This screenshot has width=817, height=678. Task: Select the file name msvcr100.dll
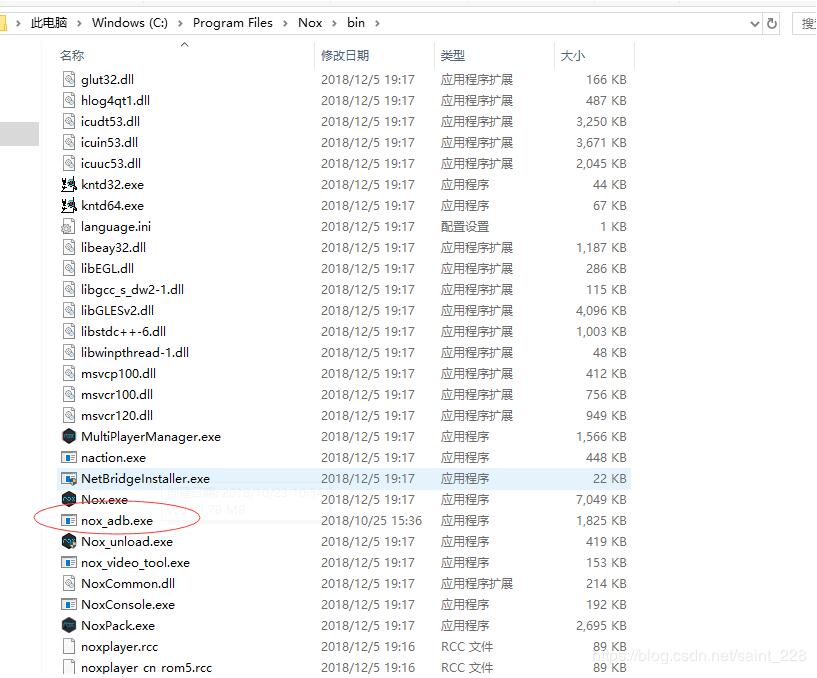click(117, 395)
